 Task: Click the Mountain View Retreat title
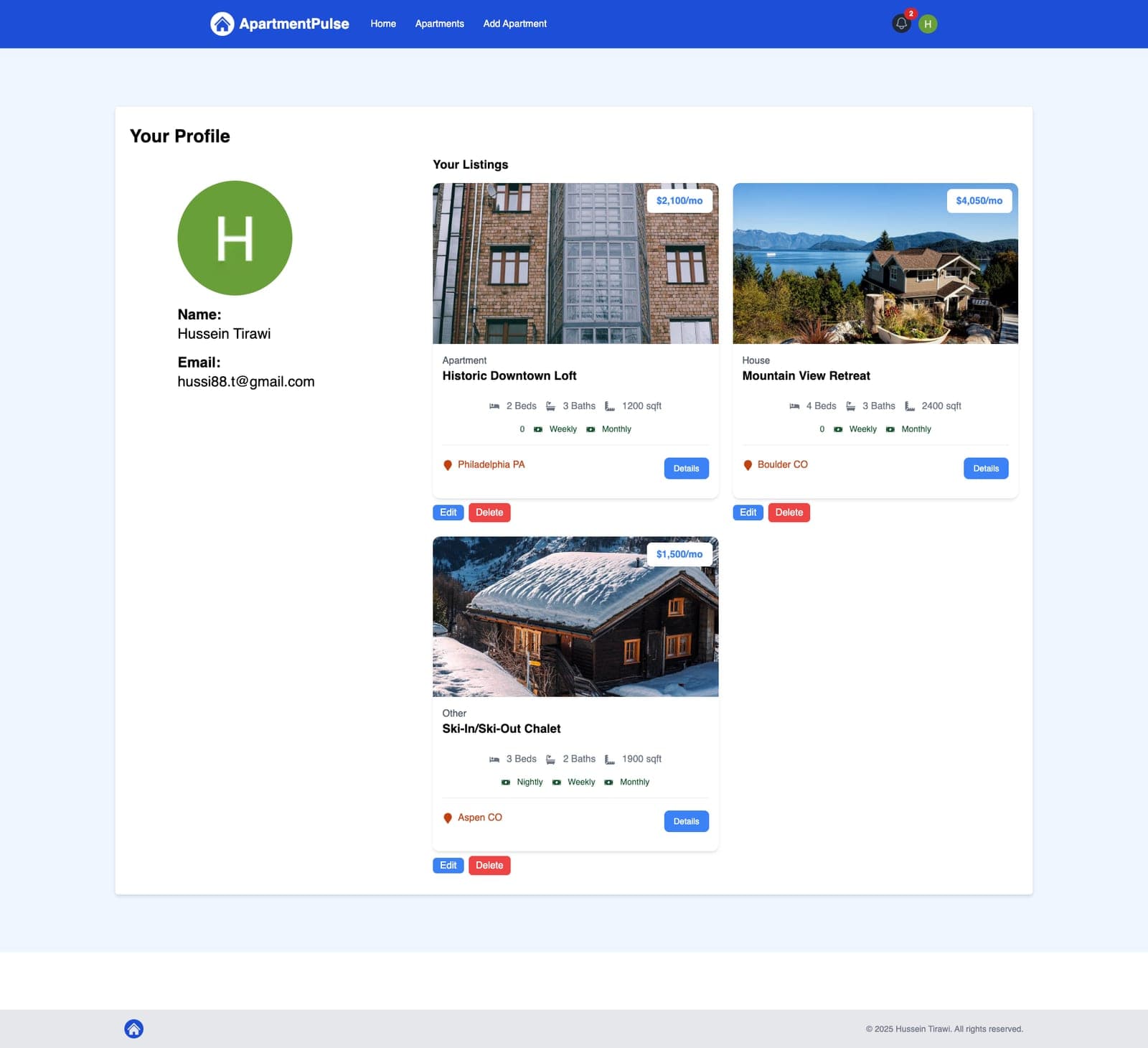pos(806,376)
